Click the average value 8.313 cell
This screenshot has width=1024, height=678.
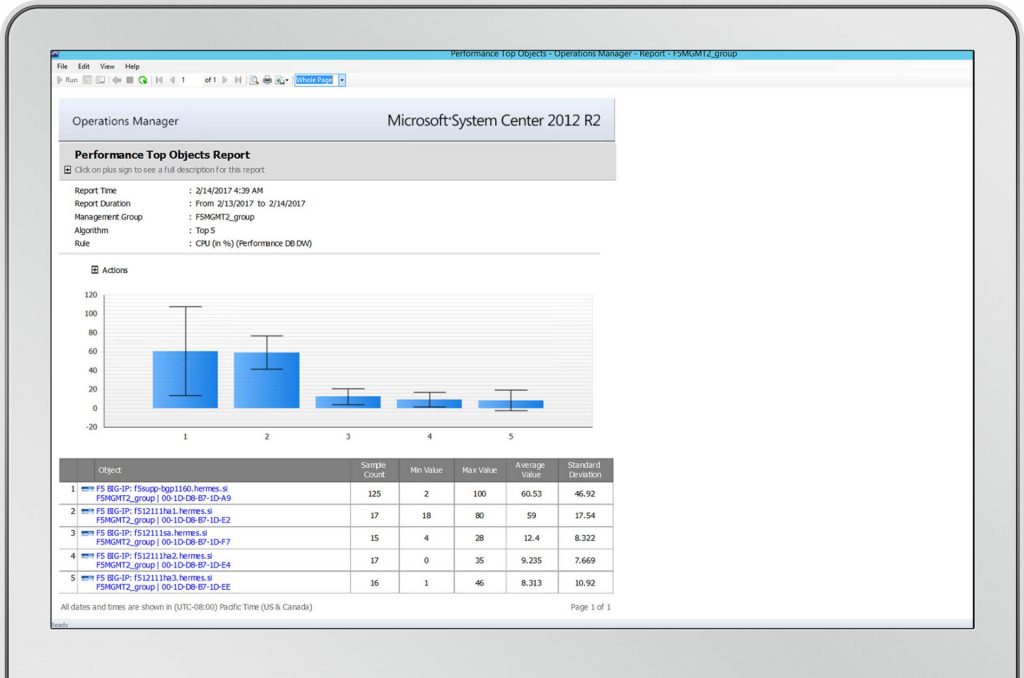532,583
